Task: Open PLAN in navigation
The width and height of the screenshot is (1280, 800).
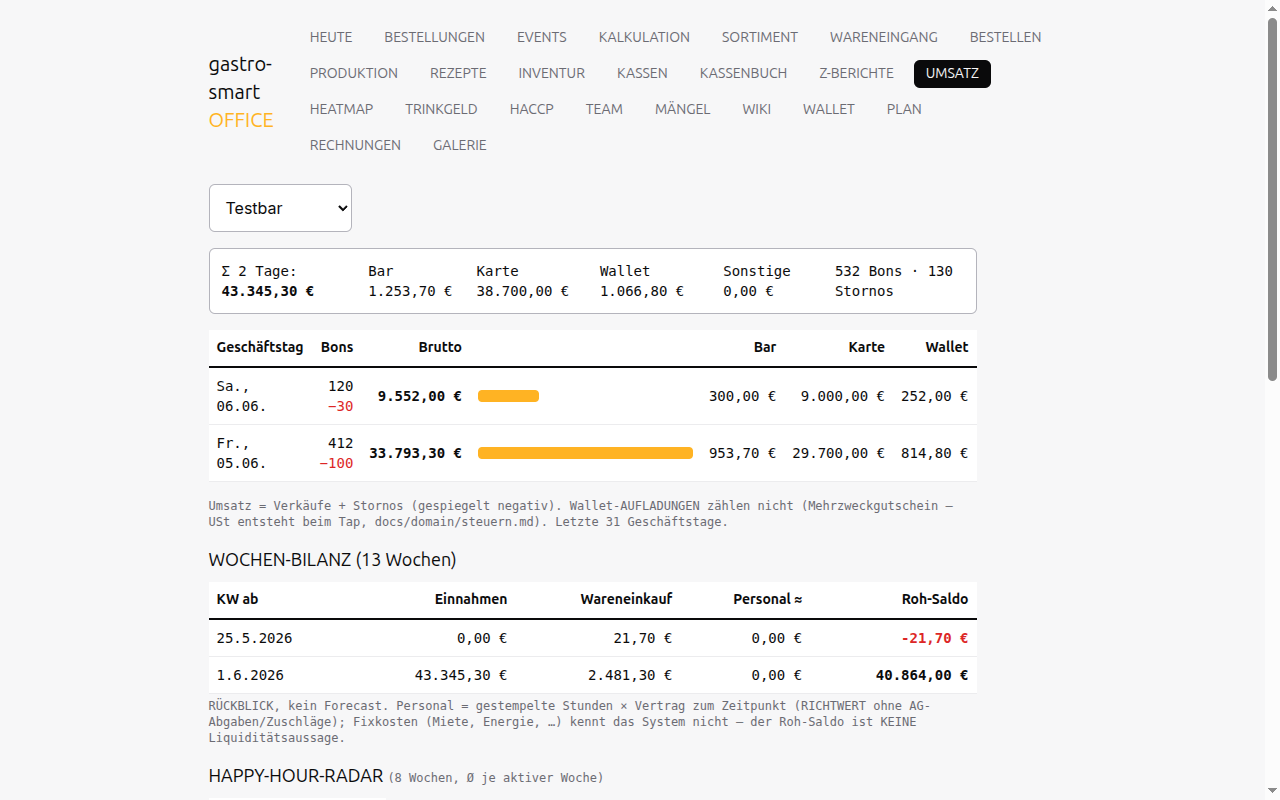Action: point(904,109)
